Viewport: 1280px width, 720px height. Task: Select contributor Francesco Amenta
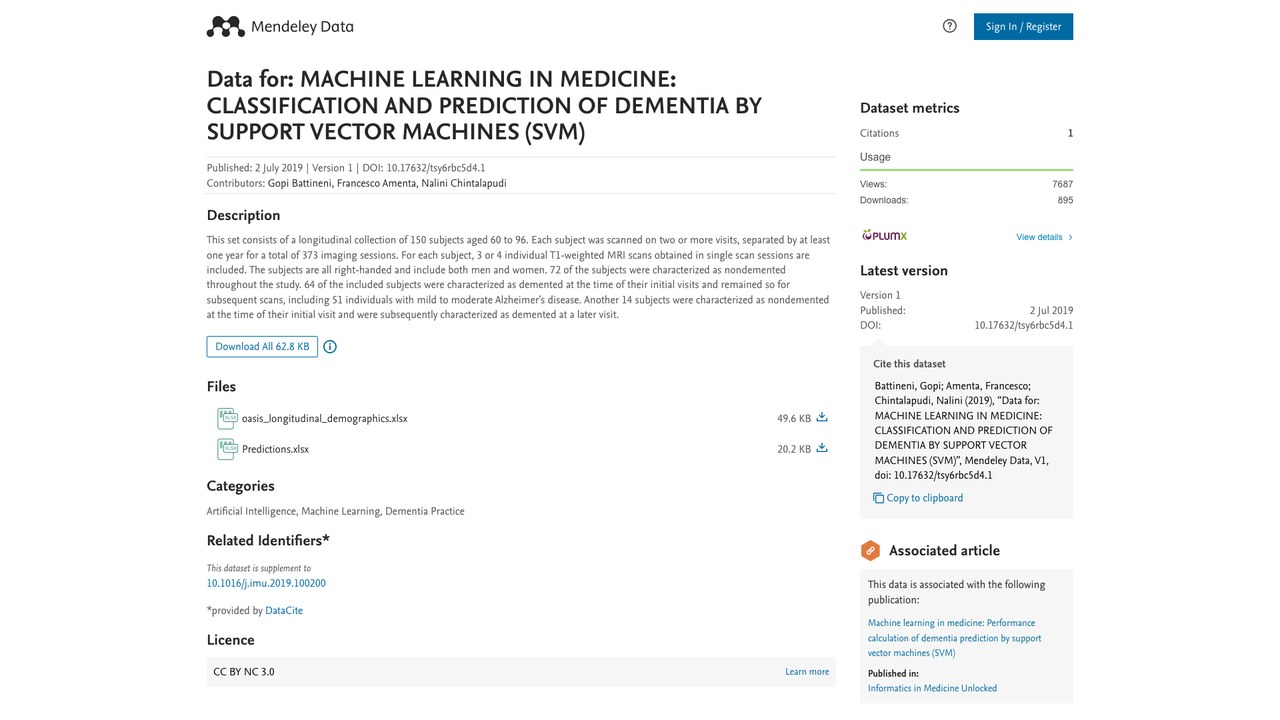click(x=375, y=184)
